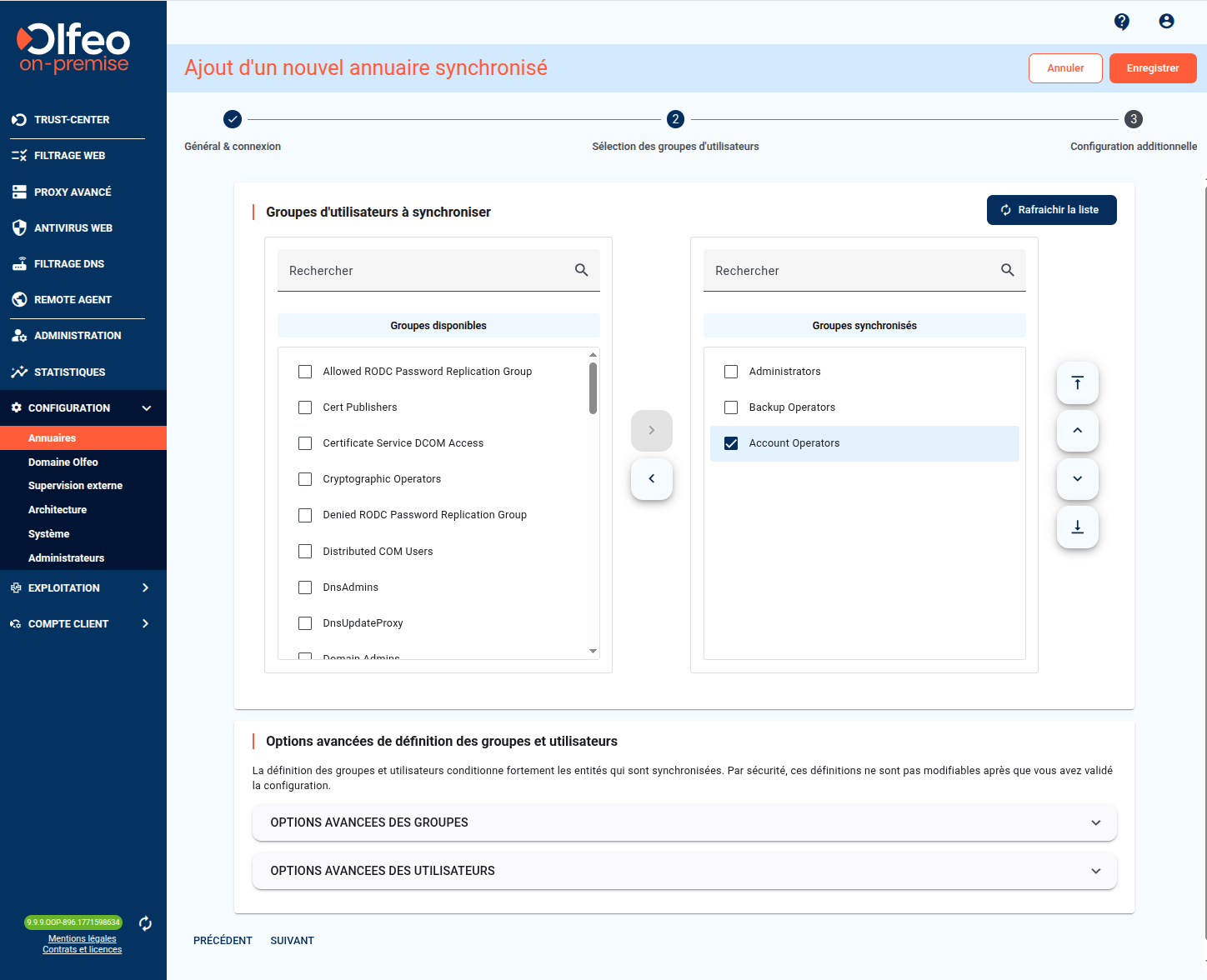Open Filtrage Web in the sidebar

click(x=70, y=156)
